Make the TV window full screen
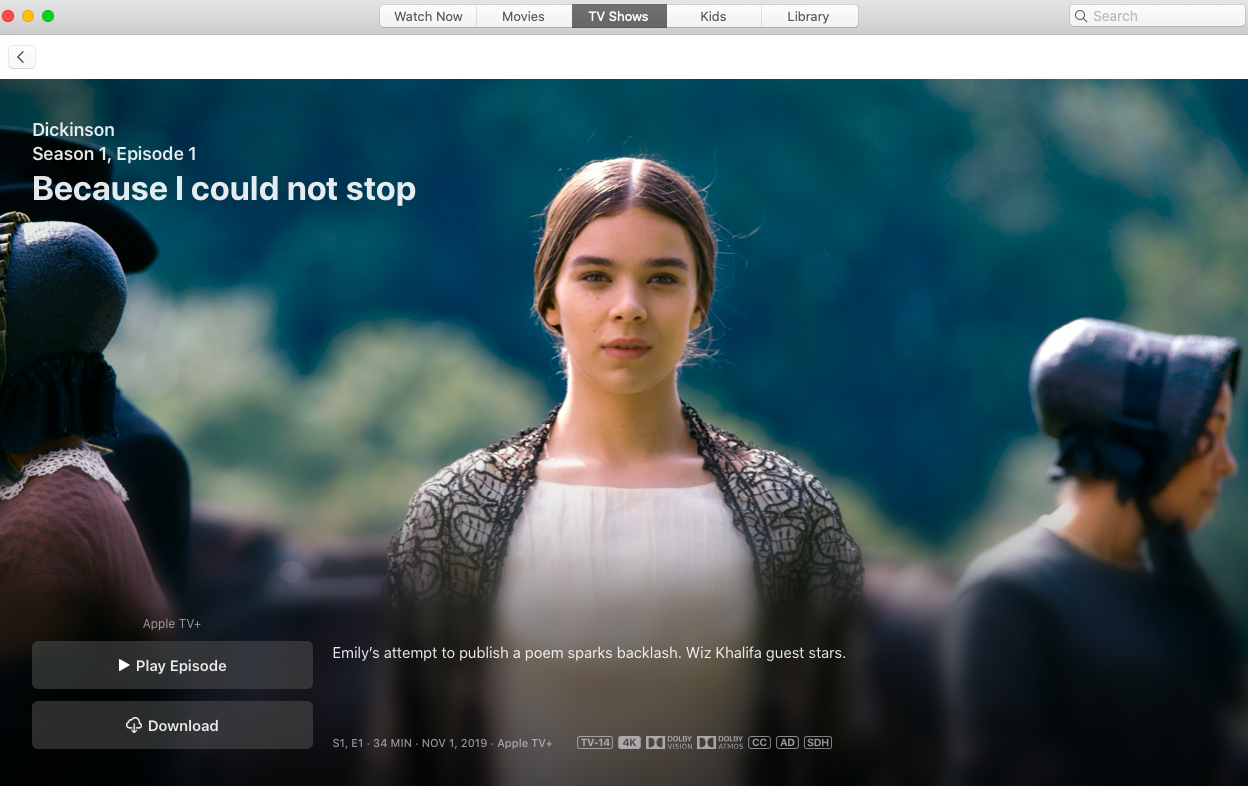 (x=48, y=16)
